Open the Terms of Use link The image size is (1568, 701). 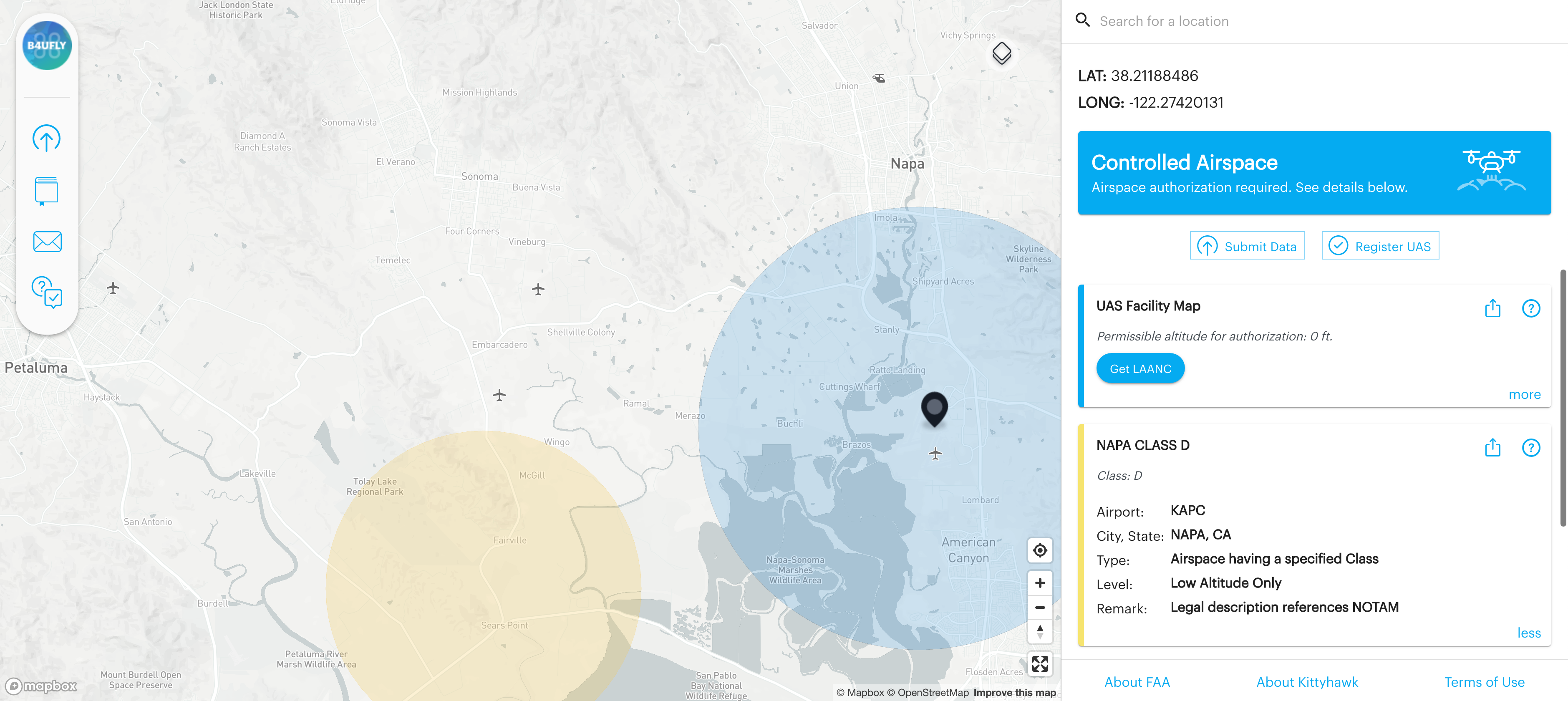click(x=1484, y=682)
